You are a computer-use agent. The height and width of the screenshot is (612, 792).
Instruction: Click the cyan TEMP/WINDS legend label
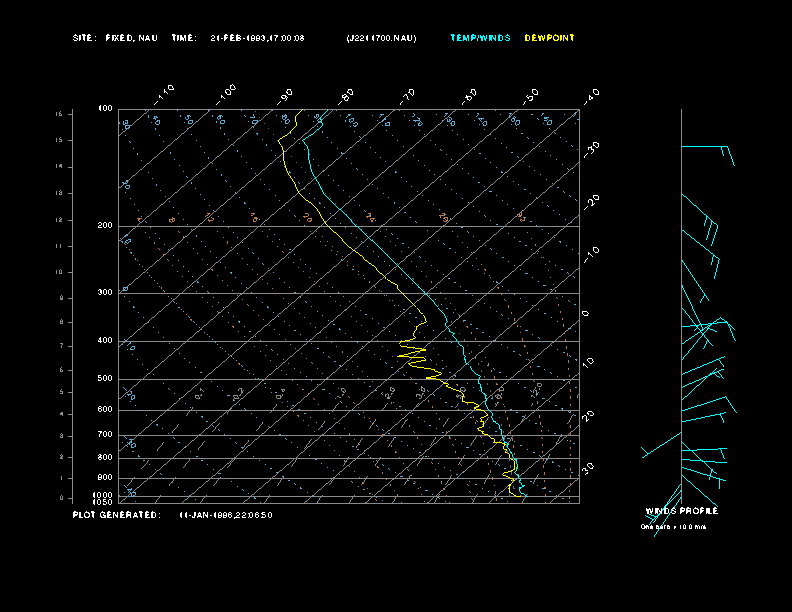tap(480, 38)
